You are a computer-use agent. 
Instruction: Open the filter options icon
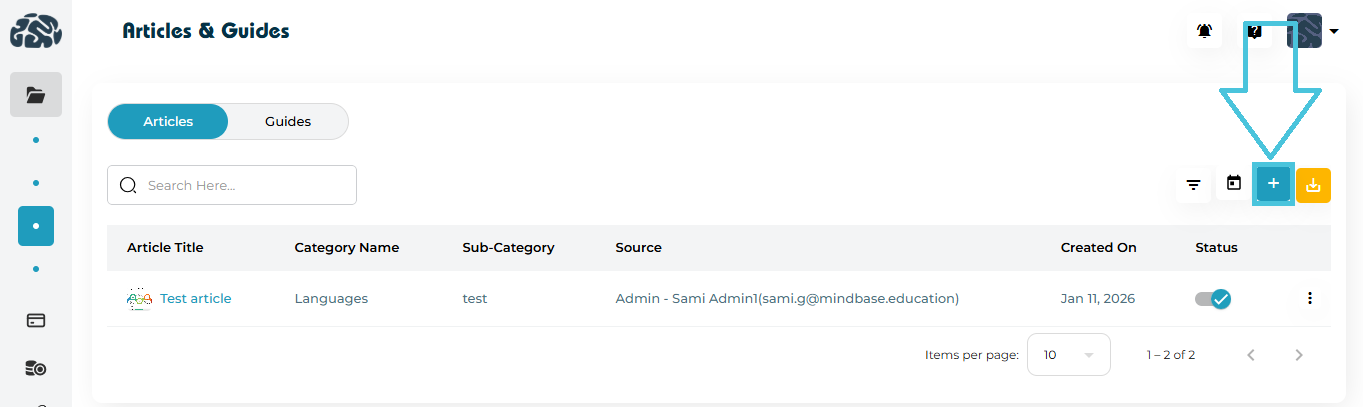tap(1193, 185)
